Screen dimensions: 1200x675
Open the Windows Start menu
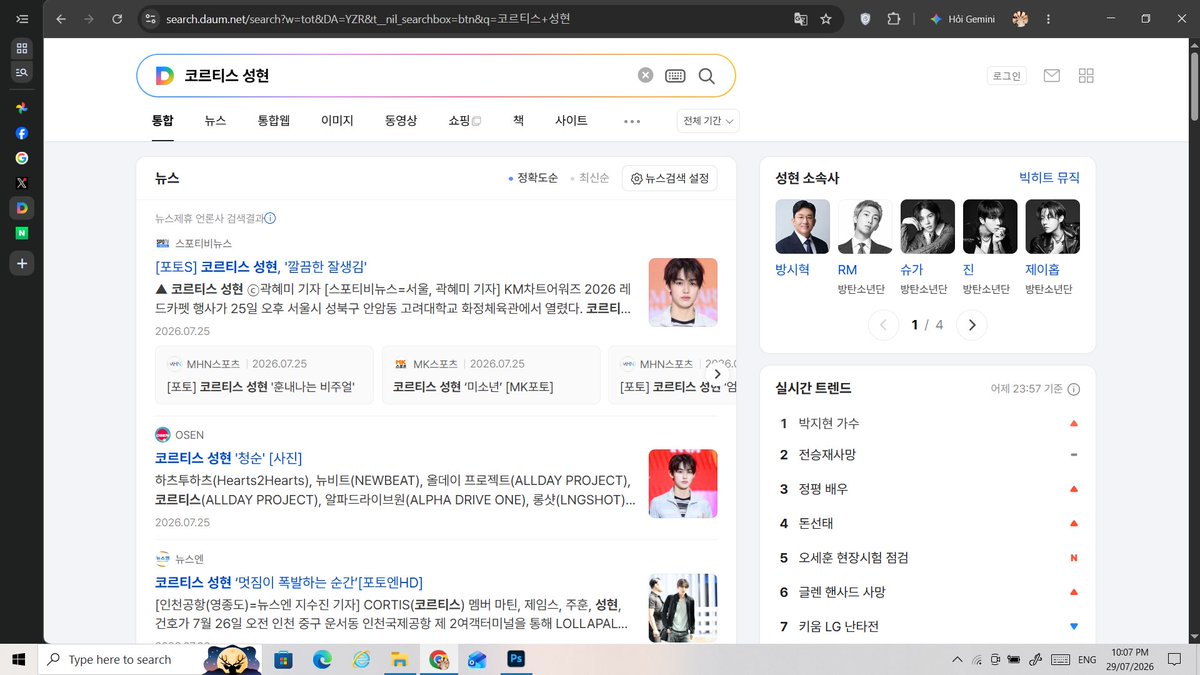click(19, 659)
